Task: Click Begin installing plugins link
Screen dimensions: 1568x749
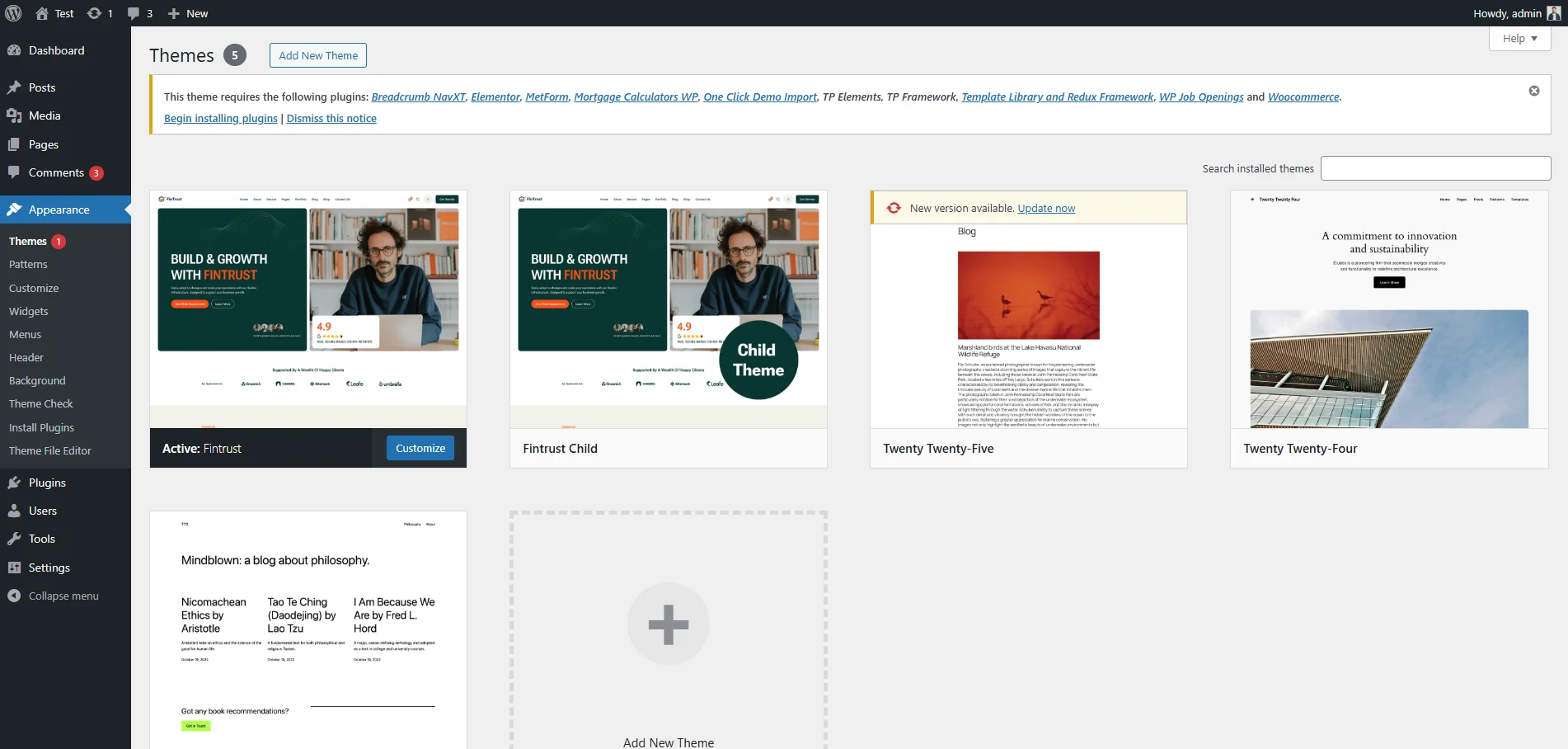Action: click(x=221, y=119)
